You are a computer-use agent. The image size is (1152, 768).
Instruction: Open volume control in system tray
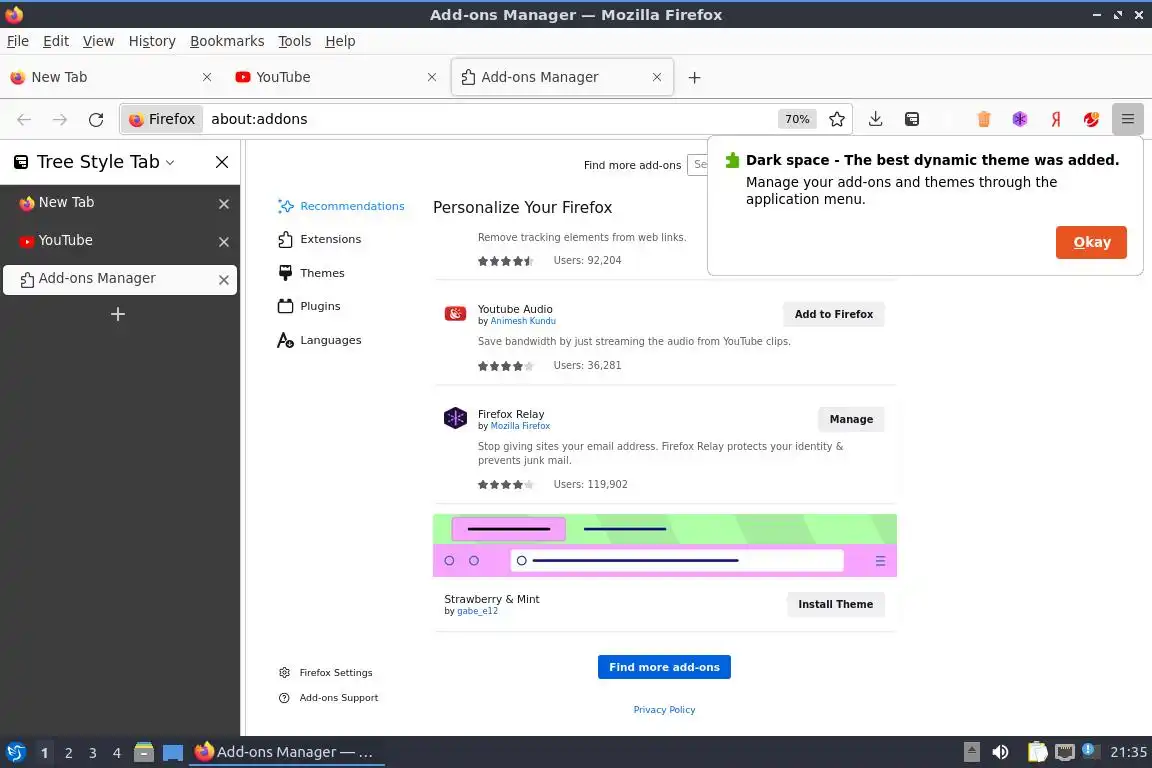click(x=1001, y=752)
